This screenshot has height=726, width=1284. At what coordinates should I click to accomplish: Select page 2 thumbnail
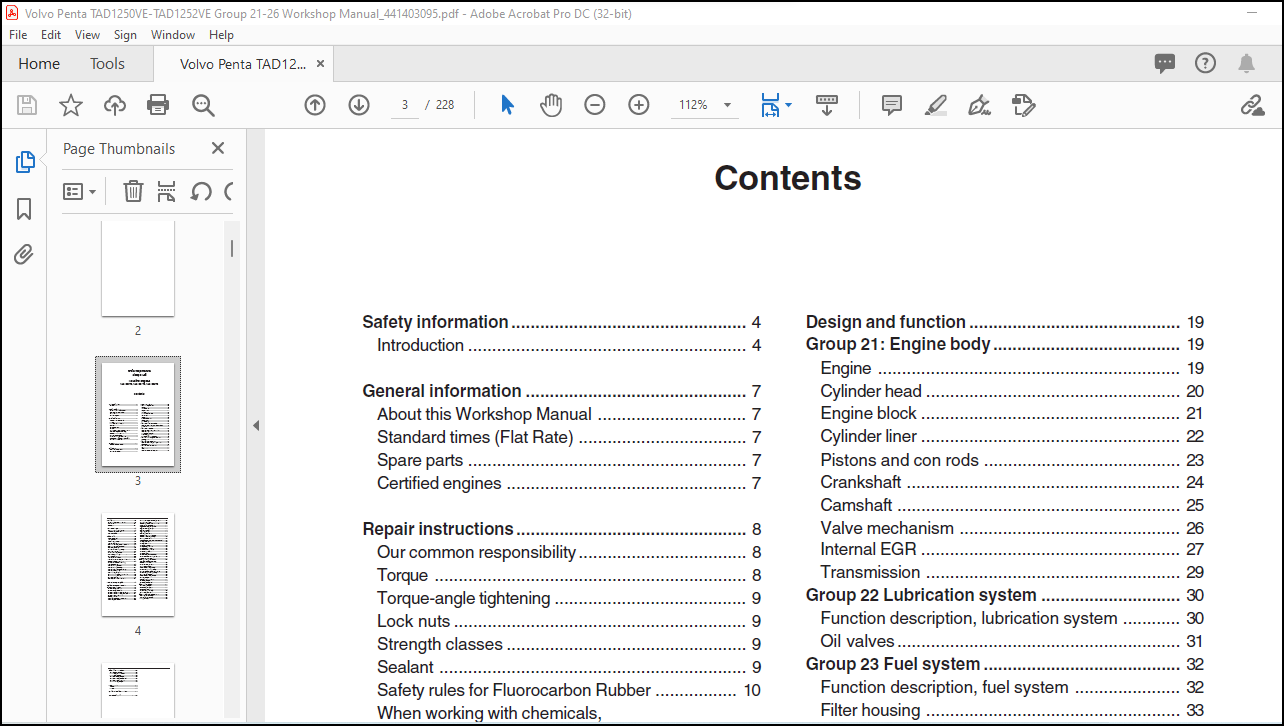click(138, 268)
